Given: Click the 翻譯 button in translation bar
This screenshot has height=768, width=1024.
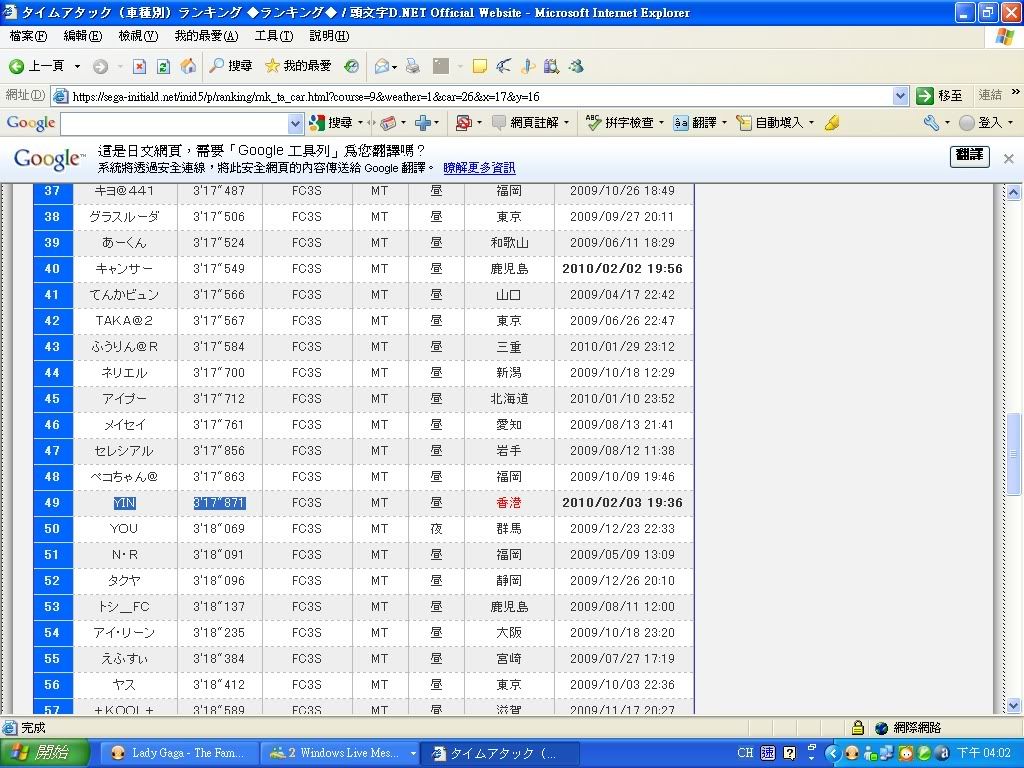Looking at the screenshot, I should click(969, 155).
